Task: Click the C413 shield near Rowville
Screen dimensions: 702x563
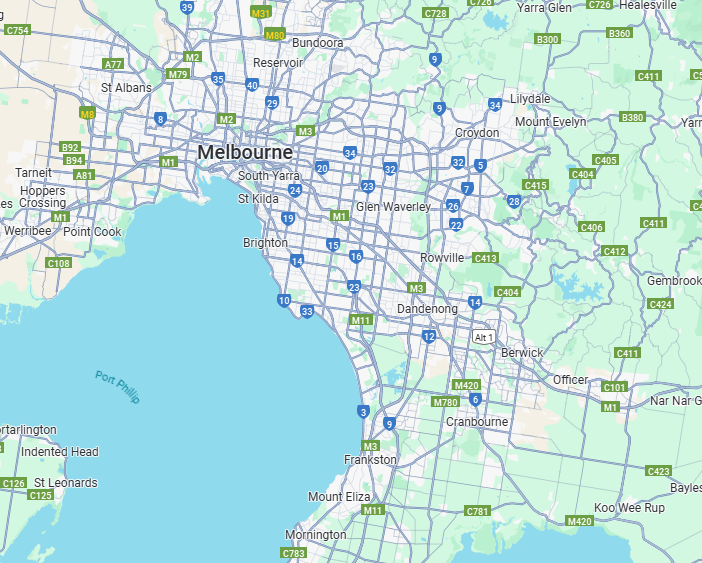Action: click(486, 258)
